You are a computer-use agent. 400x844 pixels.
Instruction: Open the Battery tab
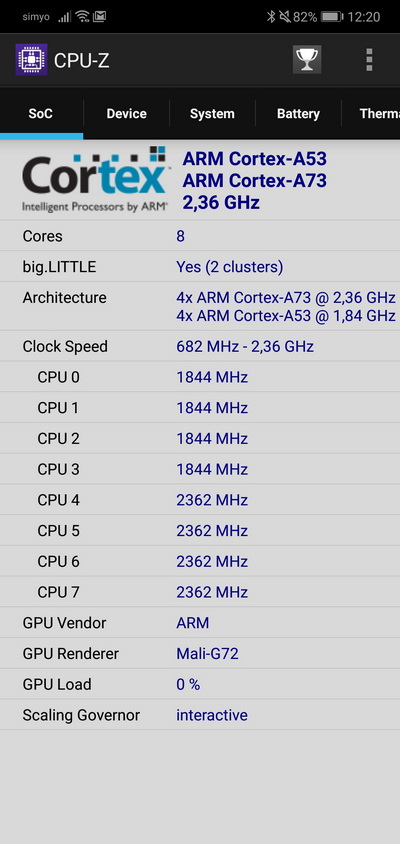pos(298,114)
